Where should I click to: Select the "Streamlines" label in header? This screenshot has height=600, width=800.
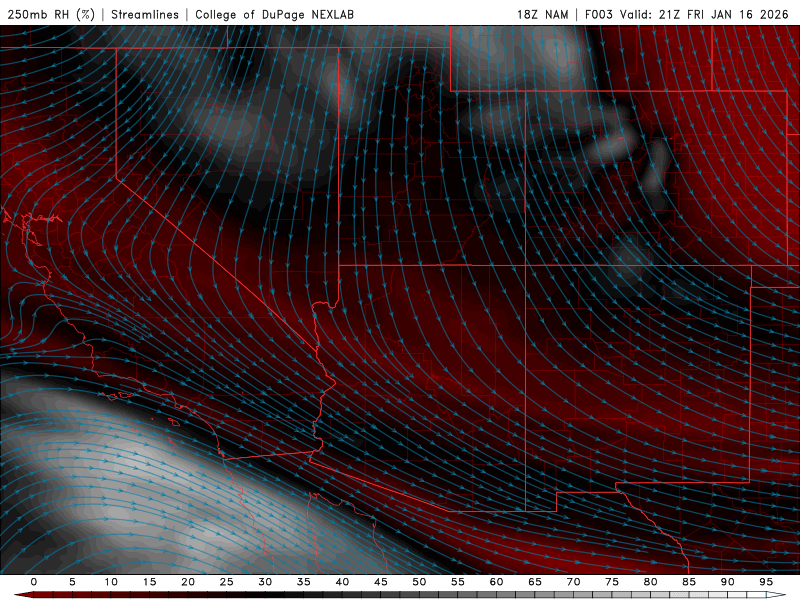pyautogui.click(x=145, y=14)
